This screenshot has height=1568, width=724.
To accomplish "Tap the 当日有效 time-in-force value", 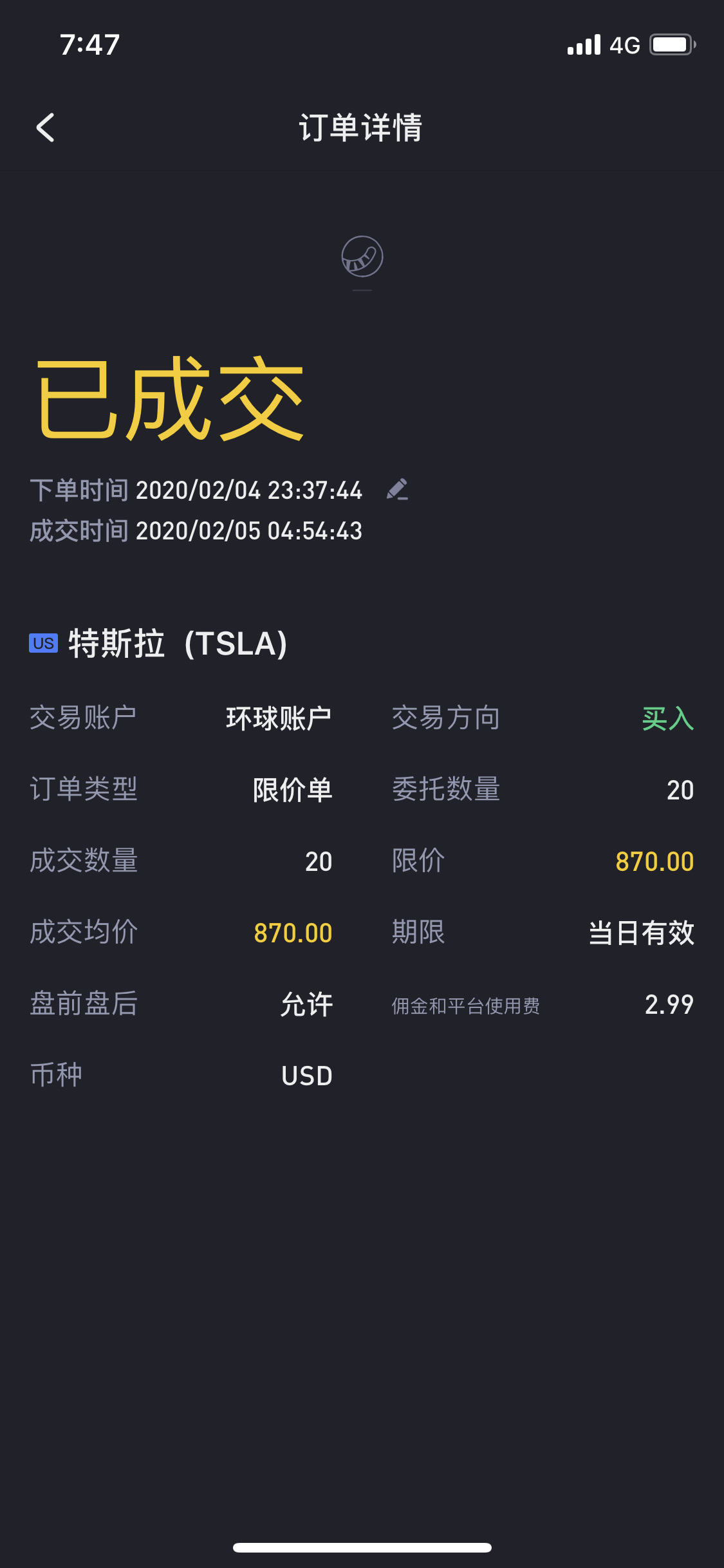I will (641, 933).
